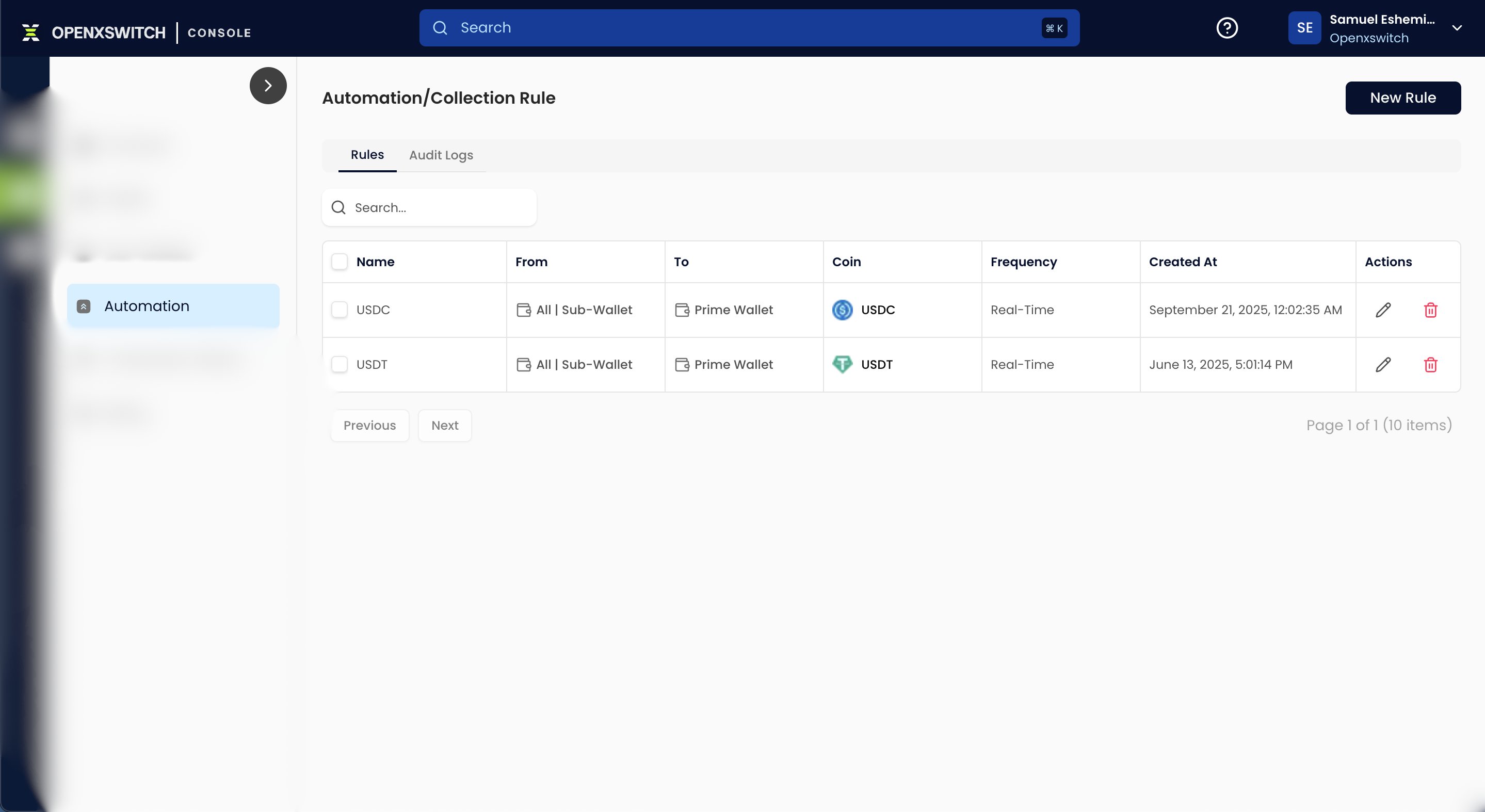Viewport: 1485px width, 812px height.
Task: Select Automation in the sidebar
Action: tap(173, 306)
